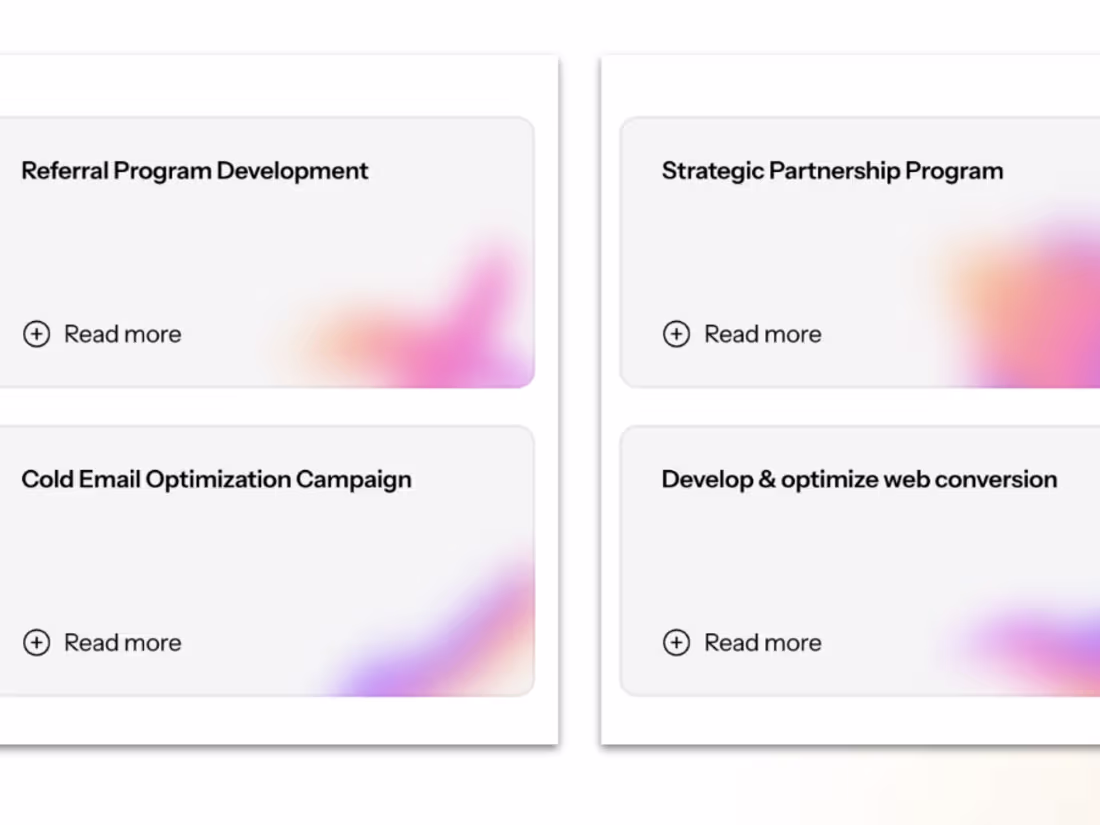Open Read more for Develop & optimize web conversion
The height and width of the screenshot is (825, 1100).
pyautogui.click(x=762, y=643)
